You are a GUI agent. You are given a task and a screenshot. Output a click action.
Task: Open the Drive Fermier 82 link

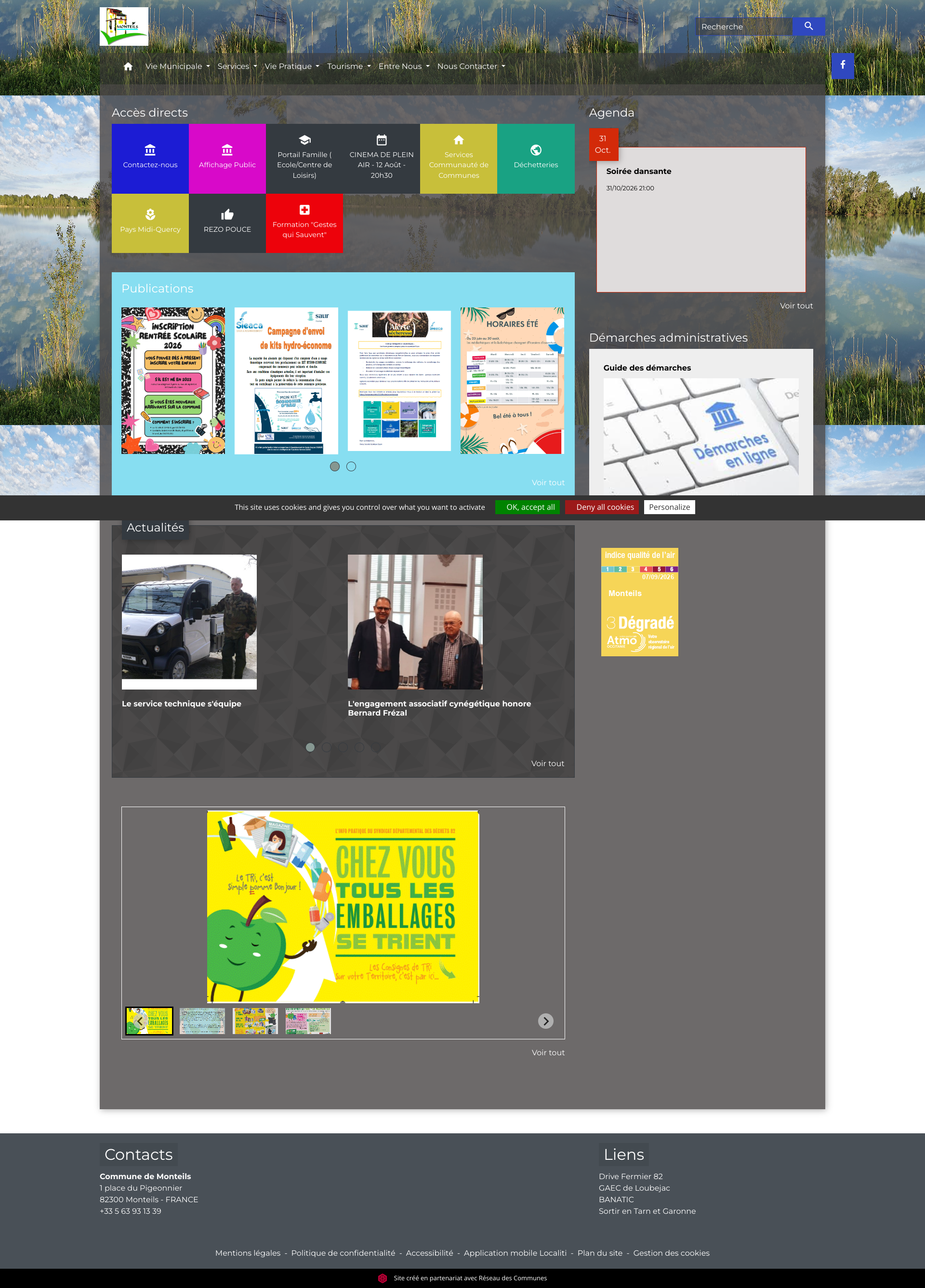630,1176
